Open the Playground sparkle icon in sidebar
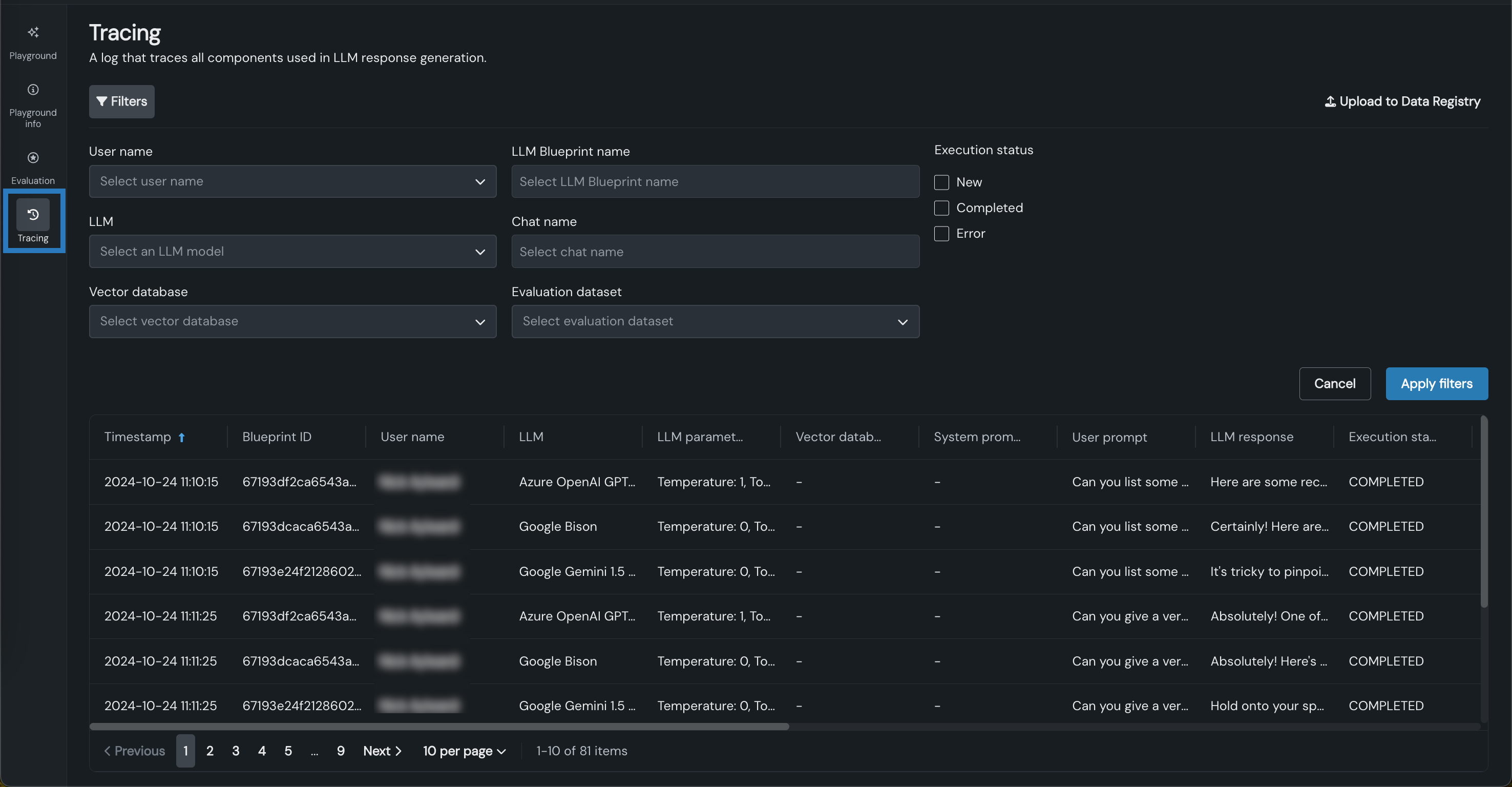The height and width of the screenshot is (787, 1512). [x=33, y=32]
